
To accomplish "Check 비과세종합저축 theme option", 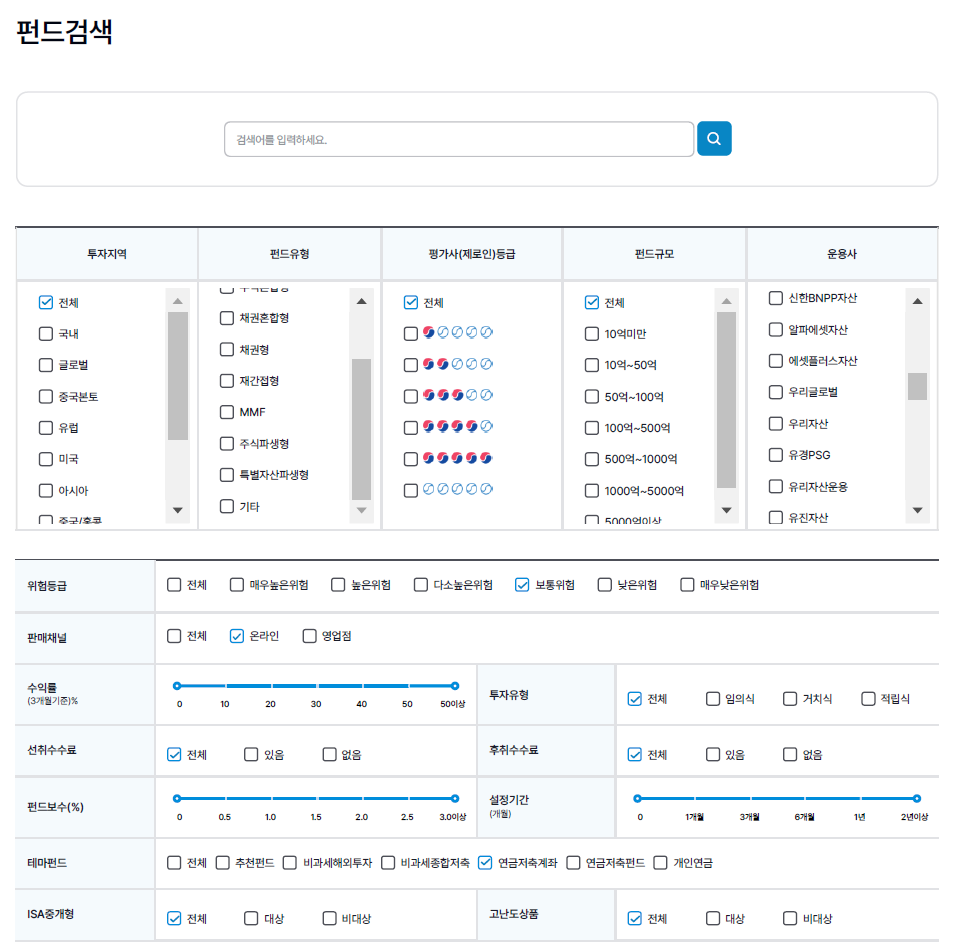I will point(388,863).
